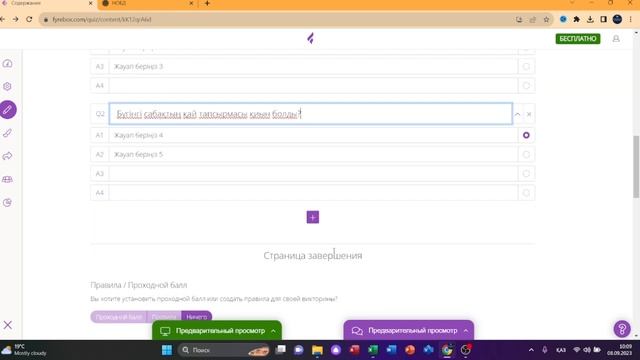Open the dashboard gauge icon in sidebar
The width and height of the screenshot is (640, 360).
(7, 64)
